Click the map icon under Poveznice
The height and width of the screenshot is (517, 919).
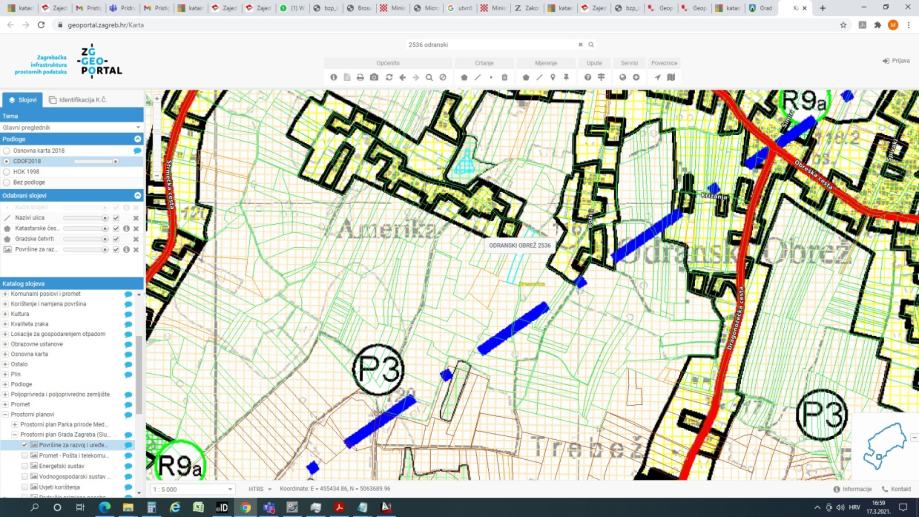coord(672,77)
